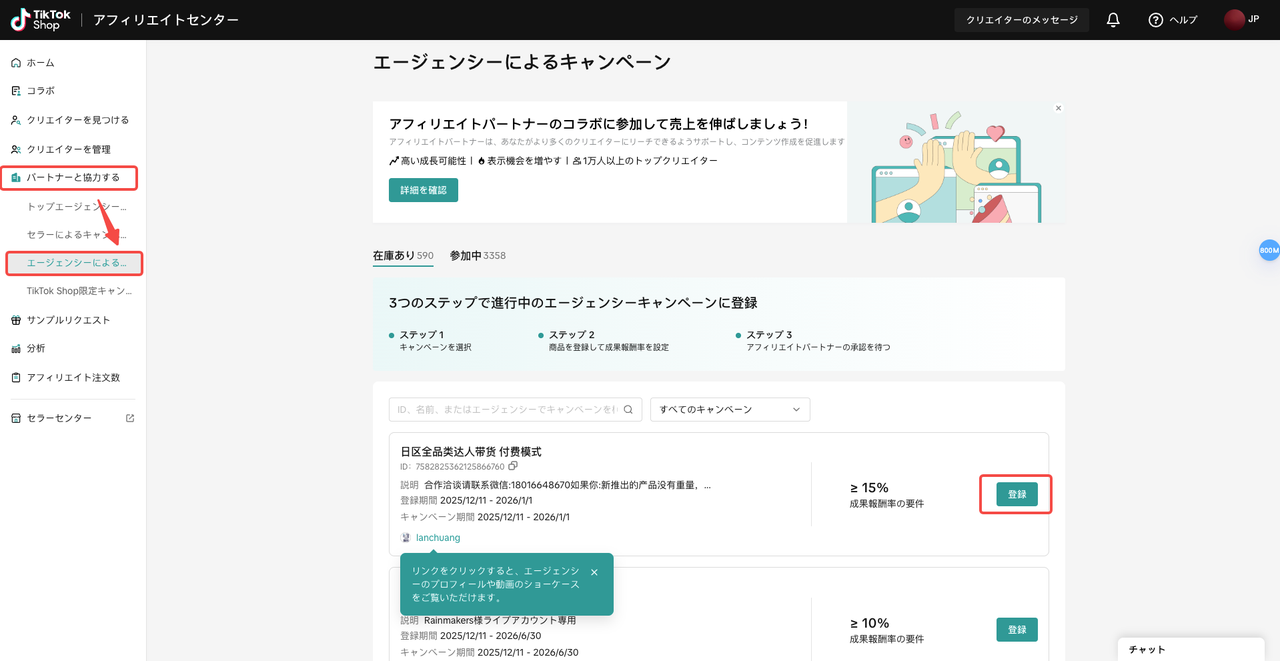The height and width of the screenshot is (661, 1280).
Task: Click the lanchuang agency avatar
Action: [x=406, y=538]
